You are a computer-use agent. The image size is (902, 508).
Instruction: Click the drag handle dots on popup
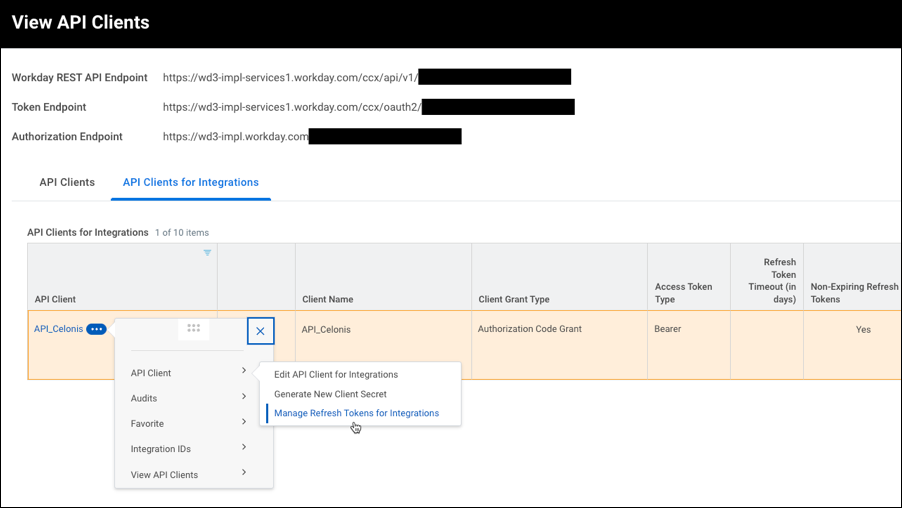click(x=193, y=328)
